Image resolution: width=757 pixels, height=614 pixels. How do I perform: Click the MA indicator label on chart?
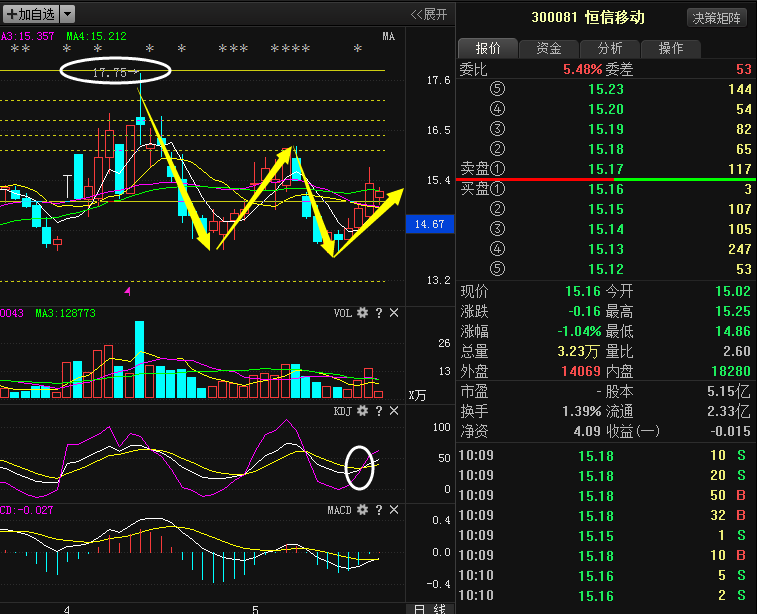click(389, 37)
